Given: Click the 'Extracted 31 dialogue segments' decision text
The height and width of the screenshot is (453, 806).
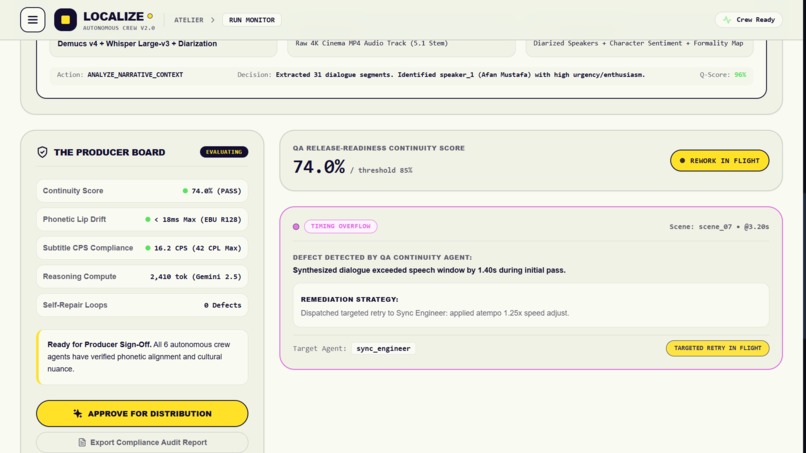Looking at the screenshot, I should tap(460, 75).
